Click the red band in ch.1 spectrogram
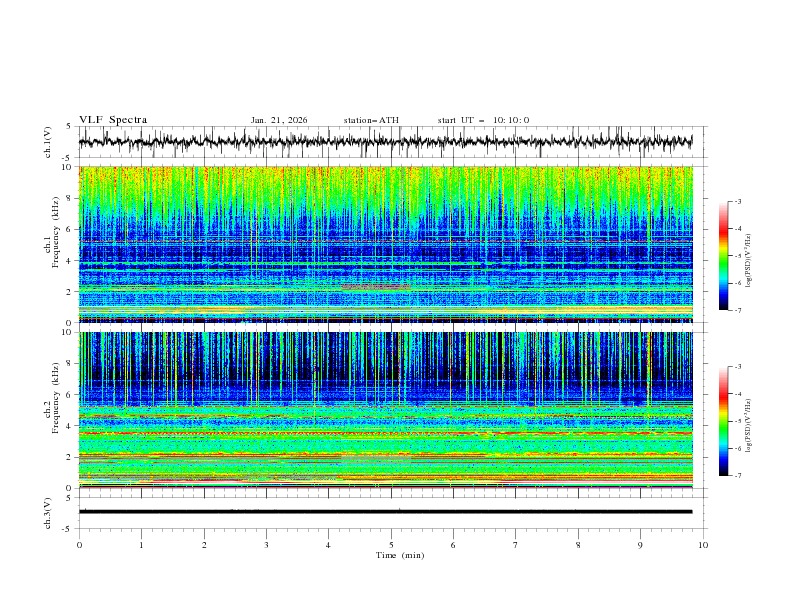This screenshot has height=612, width=792. click(376, 287)
